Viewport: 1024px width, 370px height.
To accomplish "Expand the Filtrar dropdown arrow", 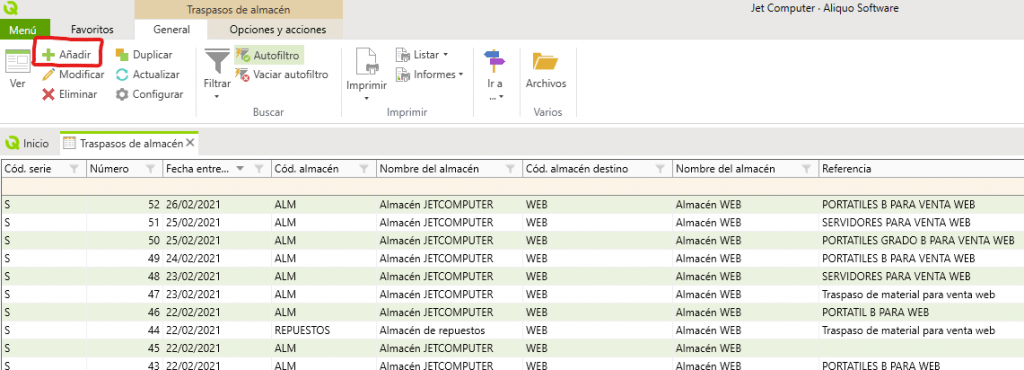I will tap(217, 97).
